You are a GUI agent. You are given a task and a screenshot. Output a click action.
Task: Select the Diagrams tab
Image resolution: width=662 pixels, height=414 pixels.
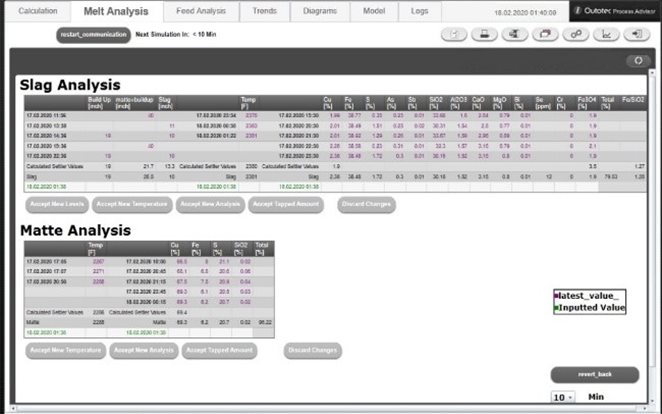click(322, 11)
